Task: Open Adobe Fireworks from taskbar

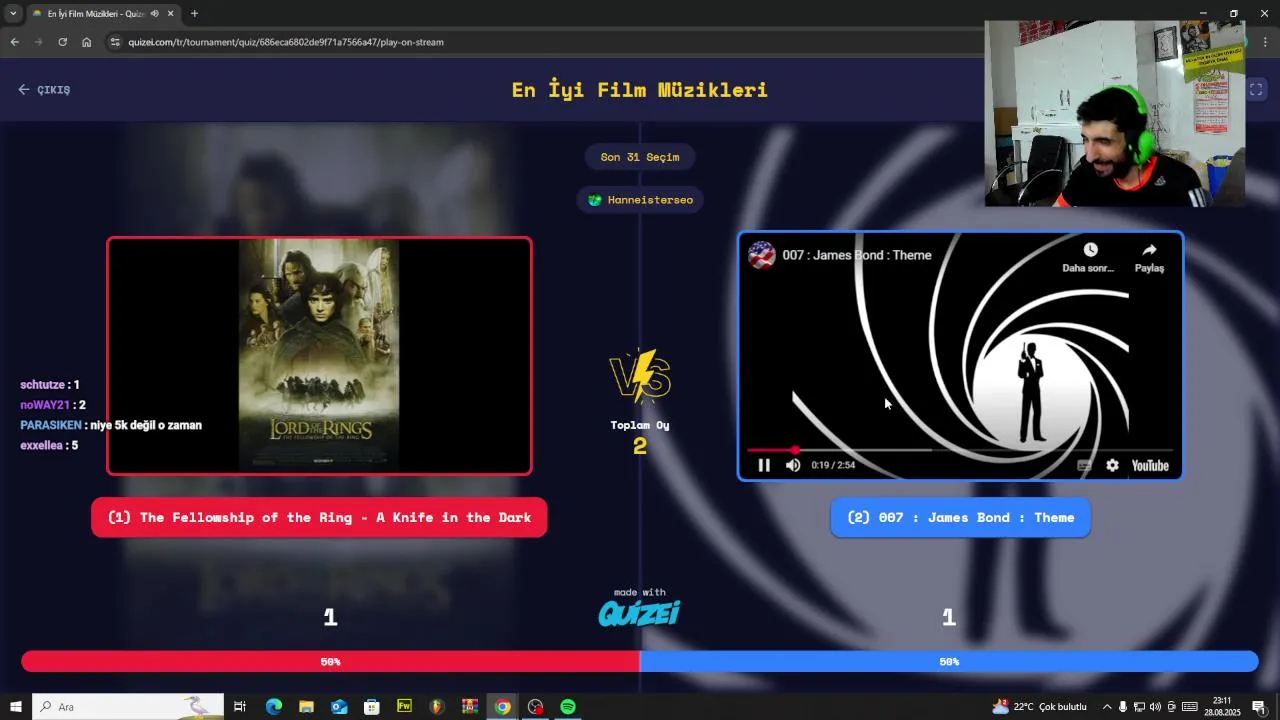Action: (404, 707)
